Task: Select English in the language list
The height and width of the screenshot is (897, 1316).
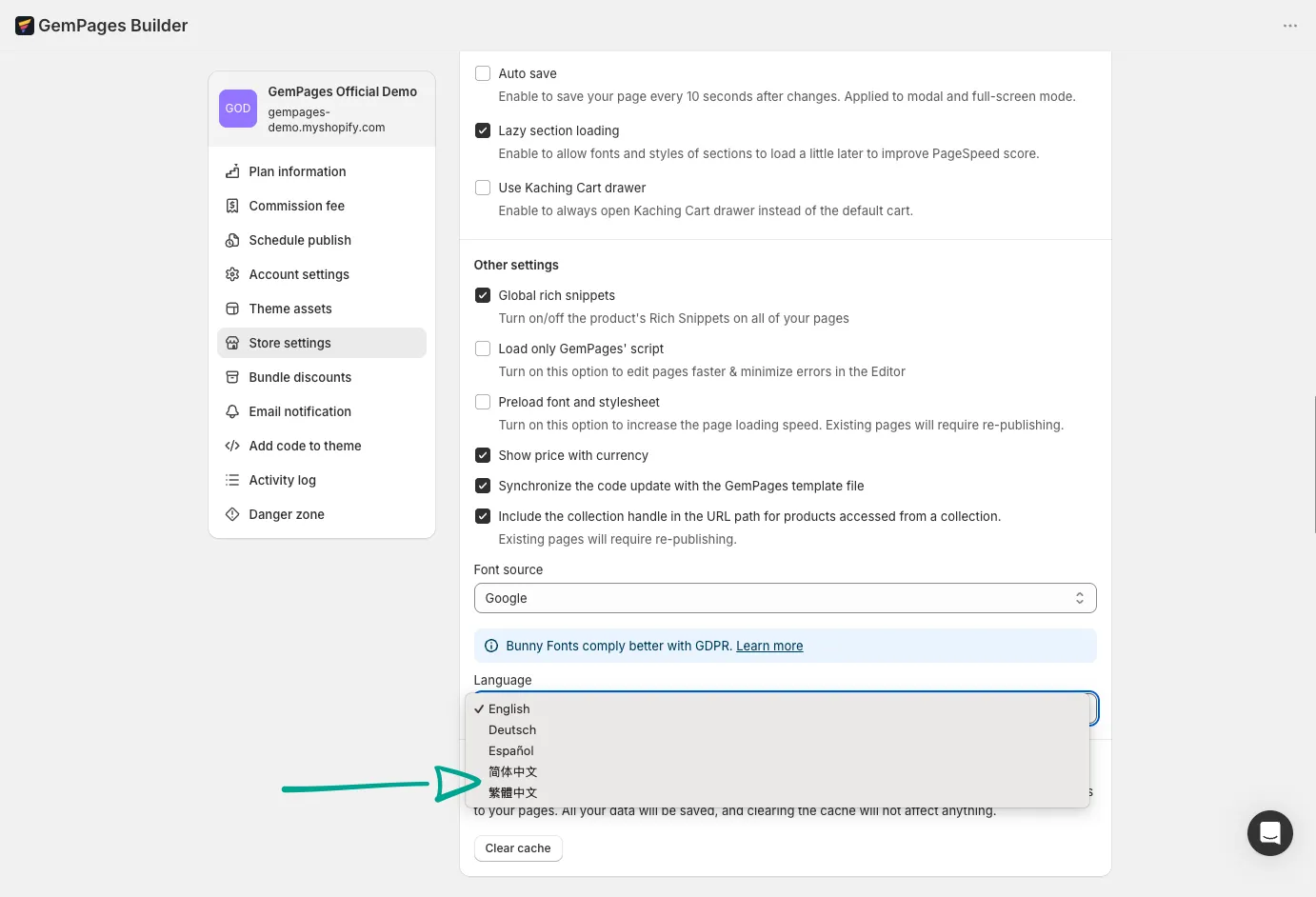Action: pos(777,708)
